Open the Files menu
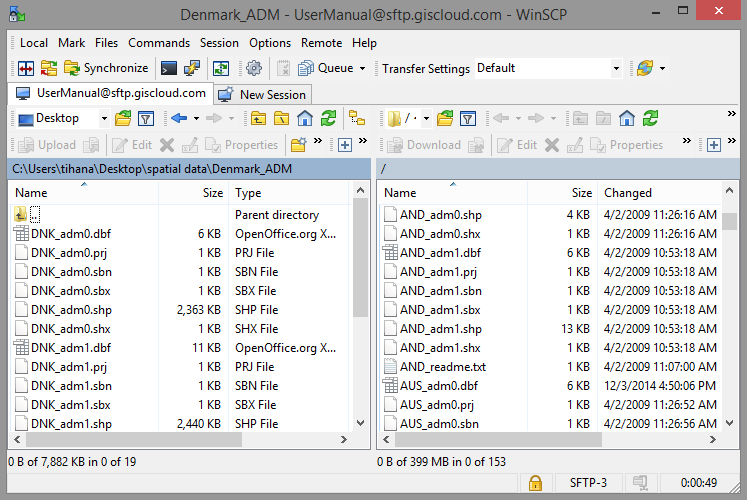The width and height of the screenshot is (747, 500). tap(106, 43)
